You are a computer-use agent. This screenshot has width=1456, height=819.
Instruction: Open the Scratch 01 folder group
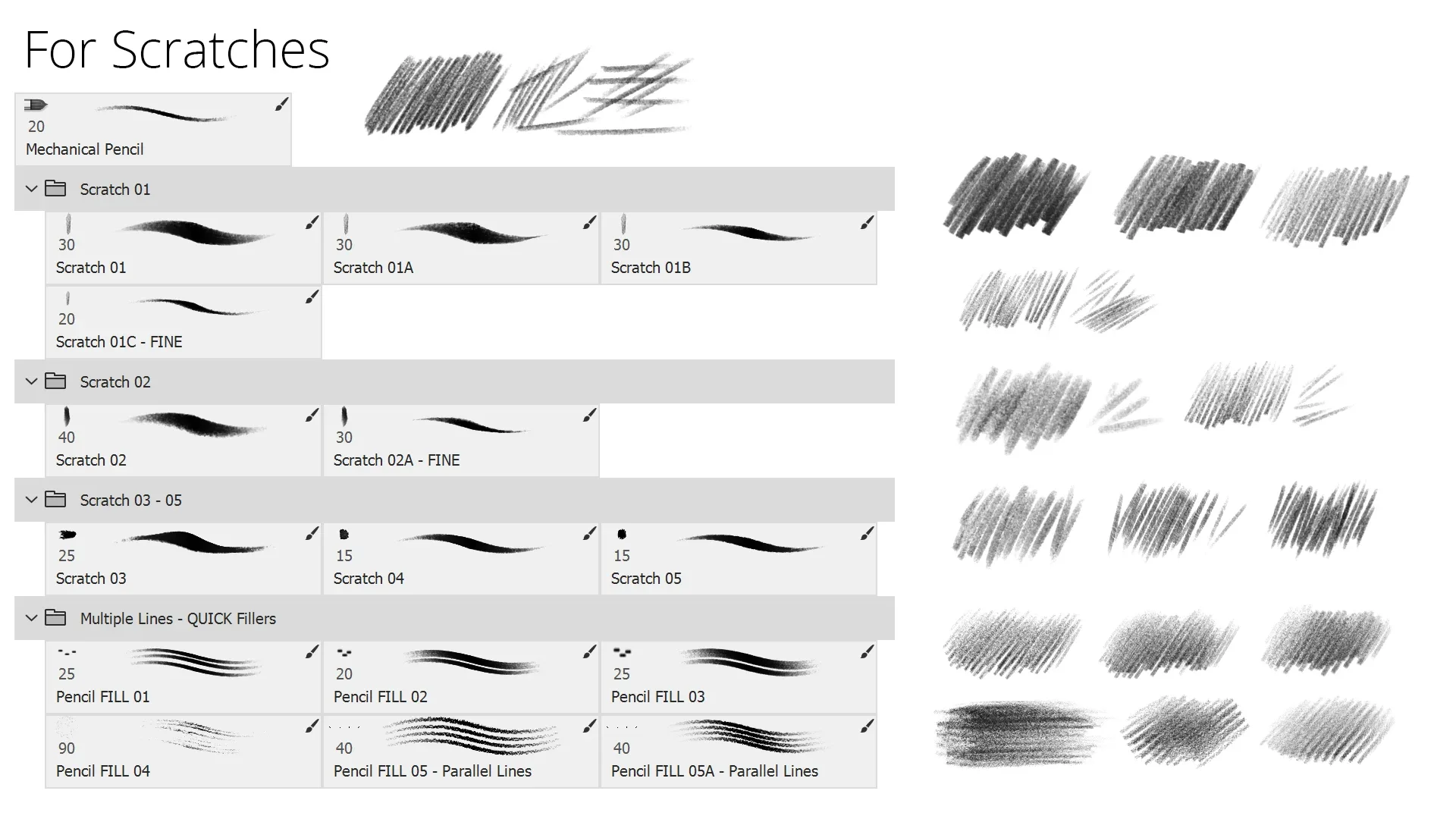[32, 188]
